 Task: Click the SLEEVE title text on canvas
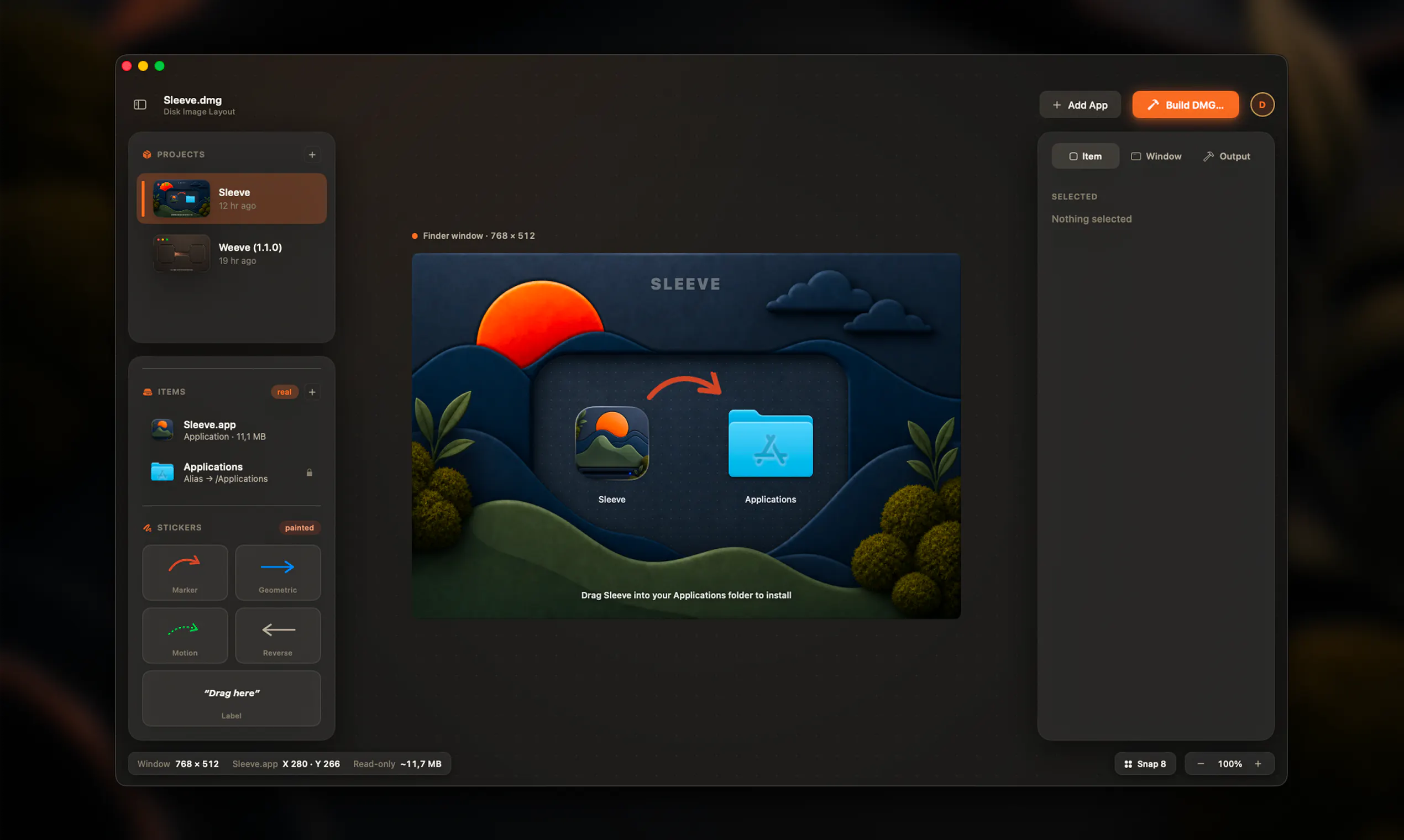tap(685, 284)
